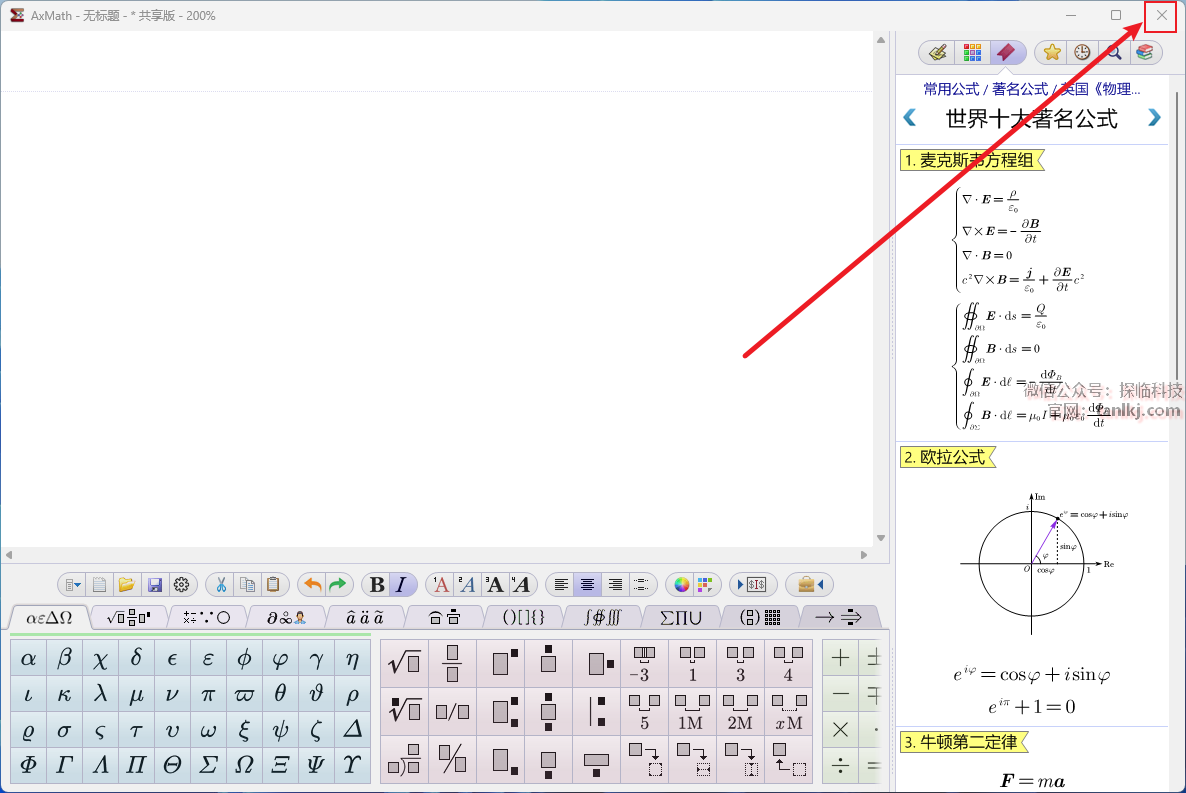Viewport: 1186px width, 793px height.
Task: Click the 常用公式 breadcrumb link
Action: [x=951, y=89]
